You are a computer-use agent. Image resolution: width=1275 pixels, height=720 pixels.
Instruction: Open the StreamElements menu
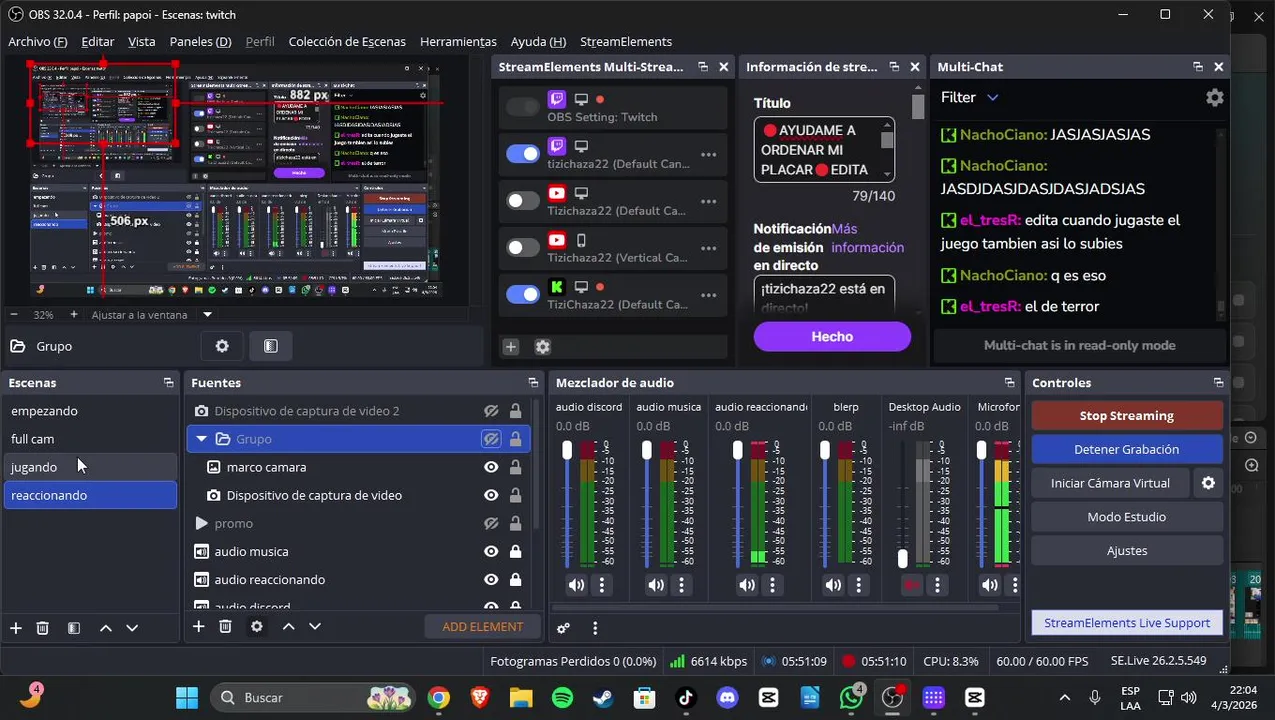pyautogui.click(x=626, y=41)
